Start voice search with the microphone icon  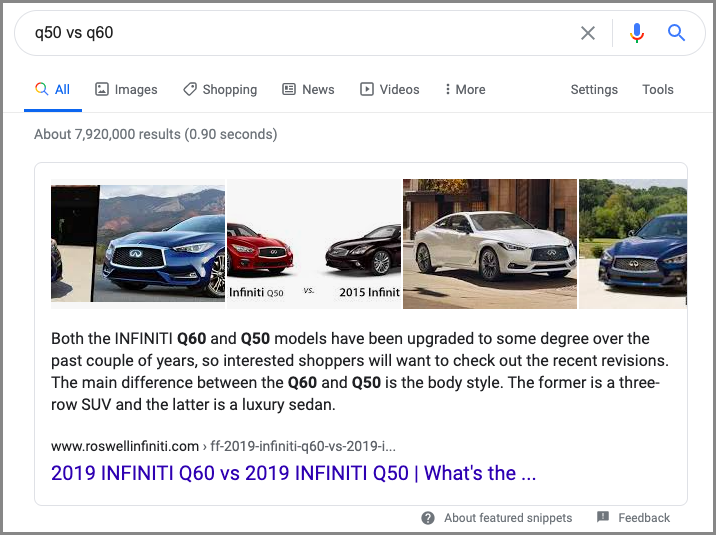[x=637, y=33]
